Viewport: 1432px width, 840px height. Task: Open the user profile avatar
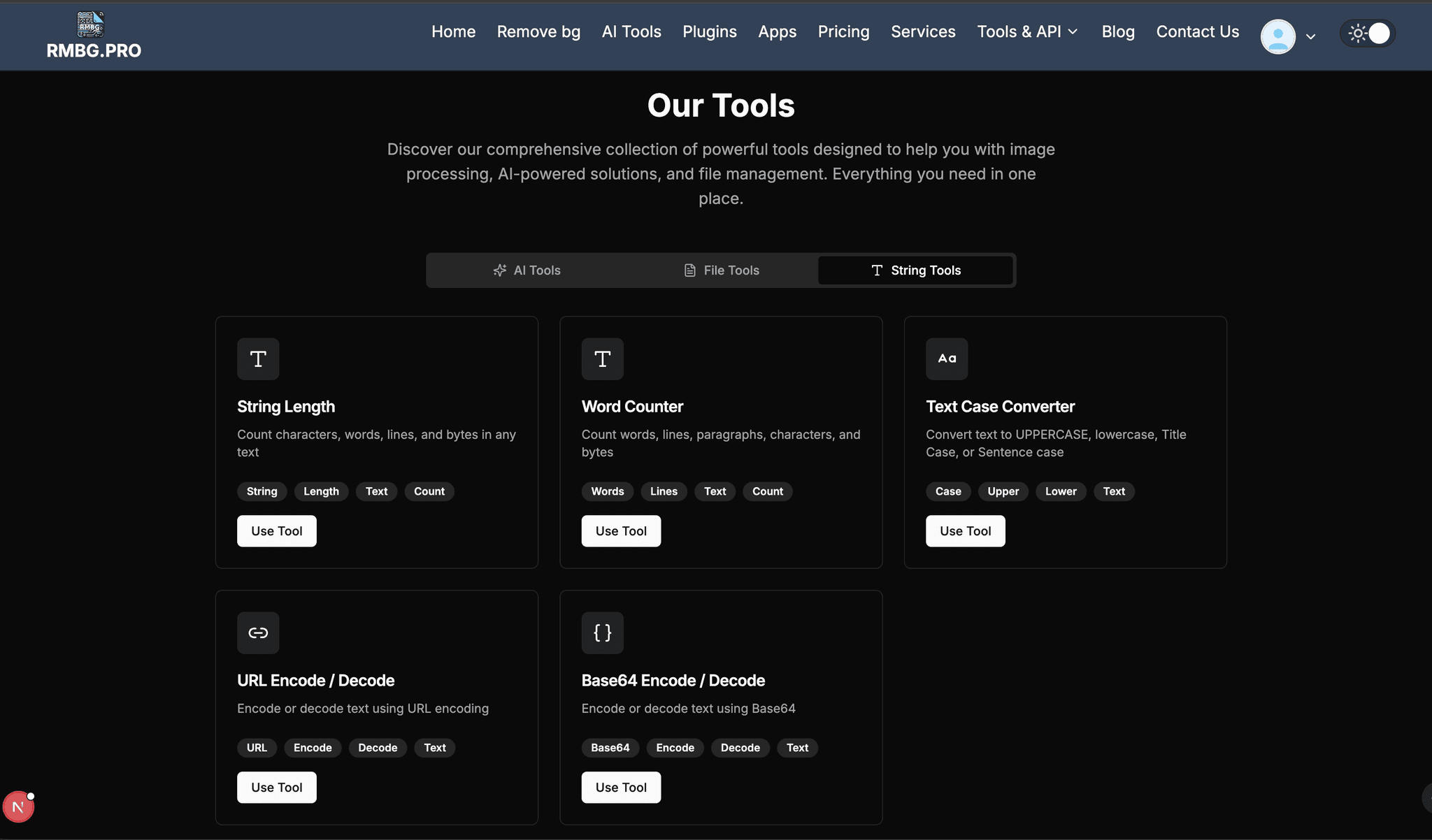click(x=1277, y=36)
